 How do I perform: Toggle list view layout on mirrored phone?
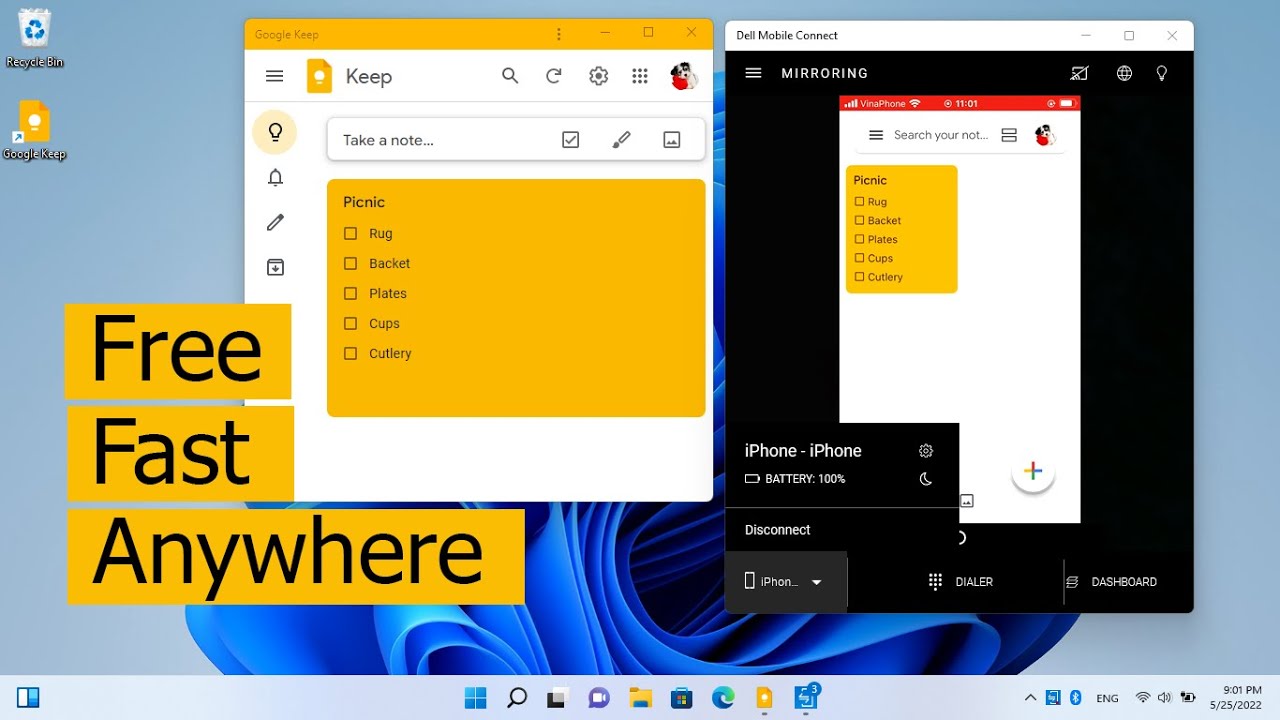(1009, 135)
